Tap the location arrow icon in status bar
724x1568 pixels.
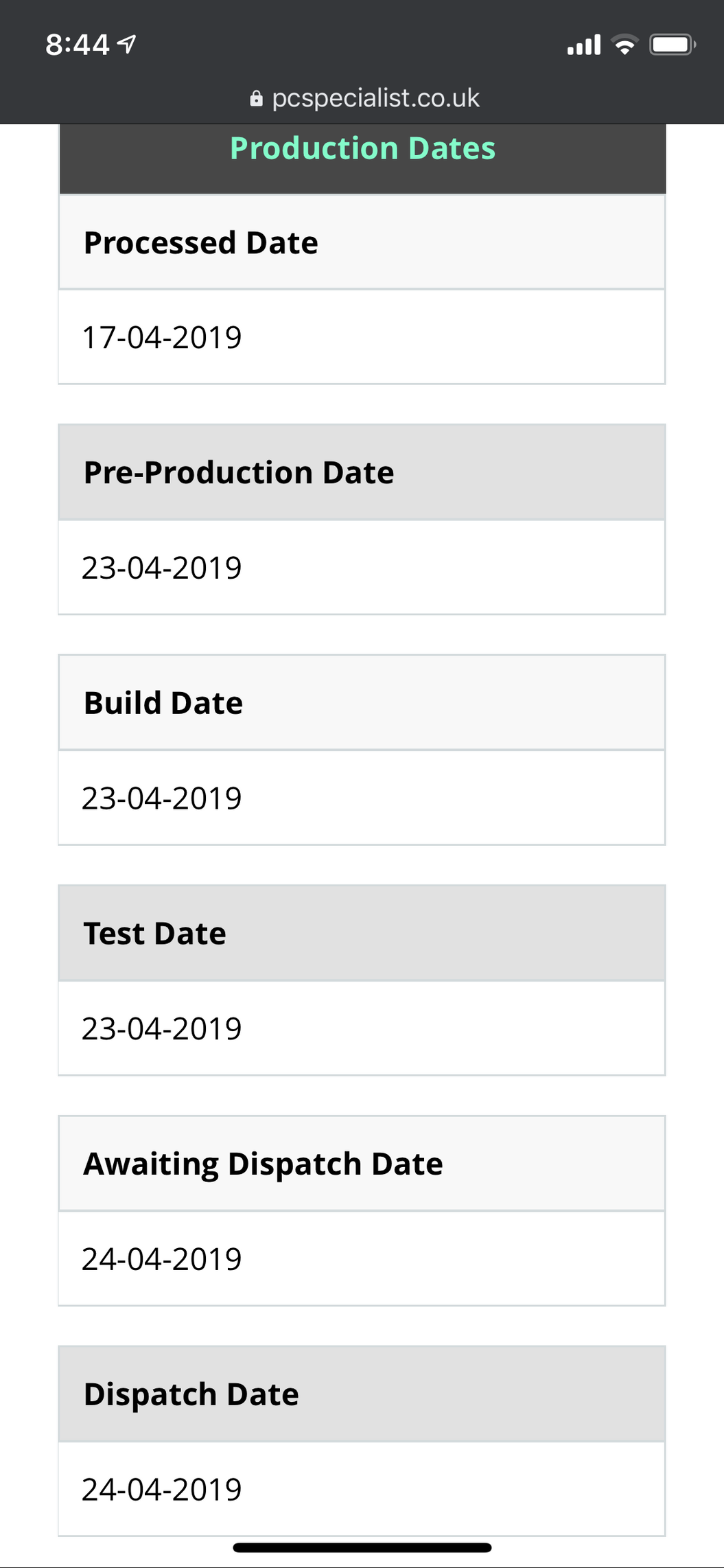[127, 45]
